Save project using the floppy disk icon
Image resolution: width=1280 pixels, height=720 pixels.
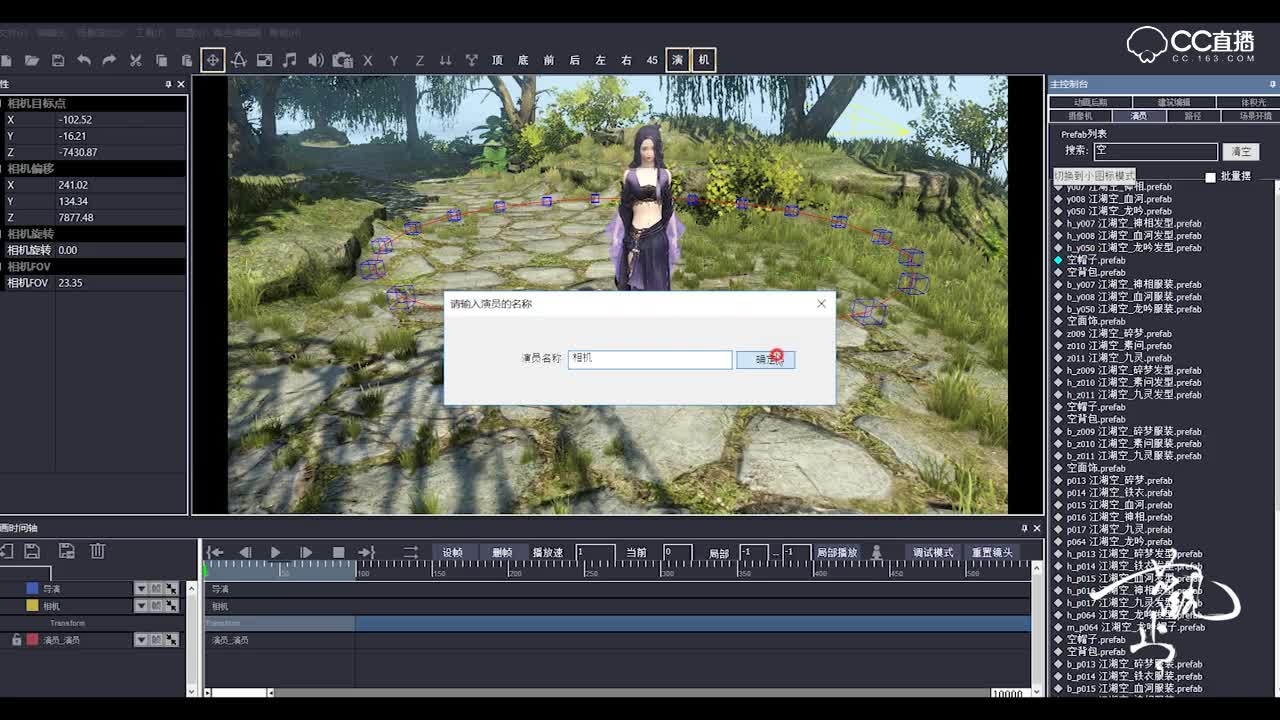click(58, 60)
